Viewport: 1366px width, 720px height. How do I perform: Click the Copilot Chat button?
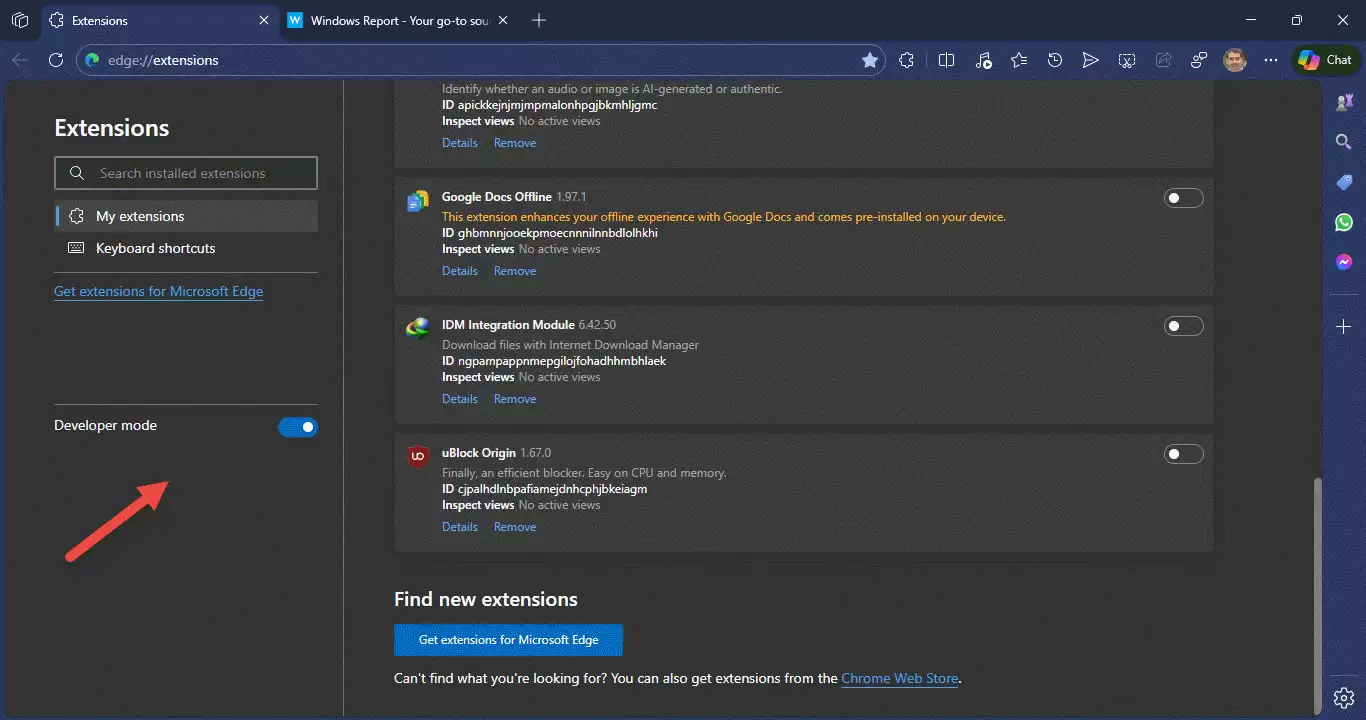point(1325,60)
